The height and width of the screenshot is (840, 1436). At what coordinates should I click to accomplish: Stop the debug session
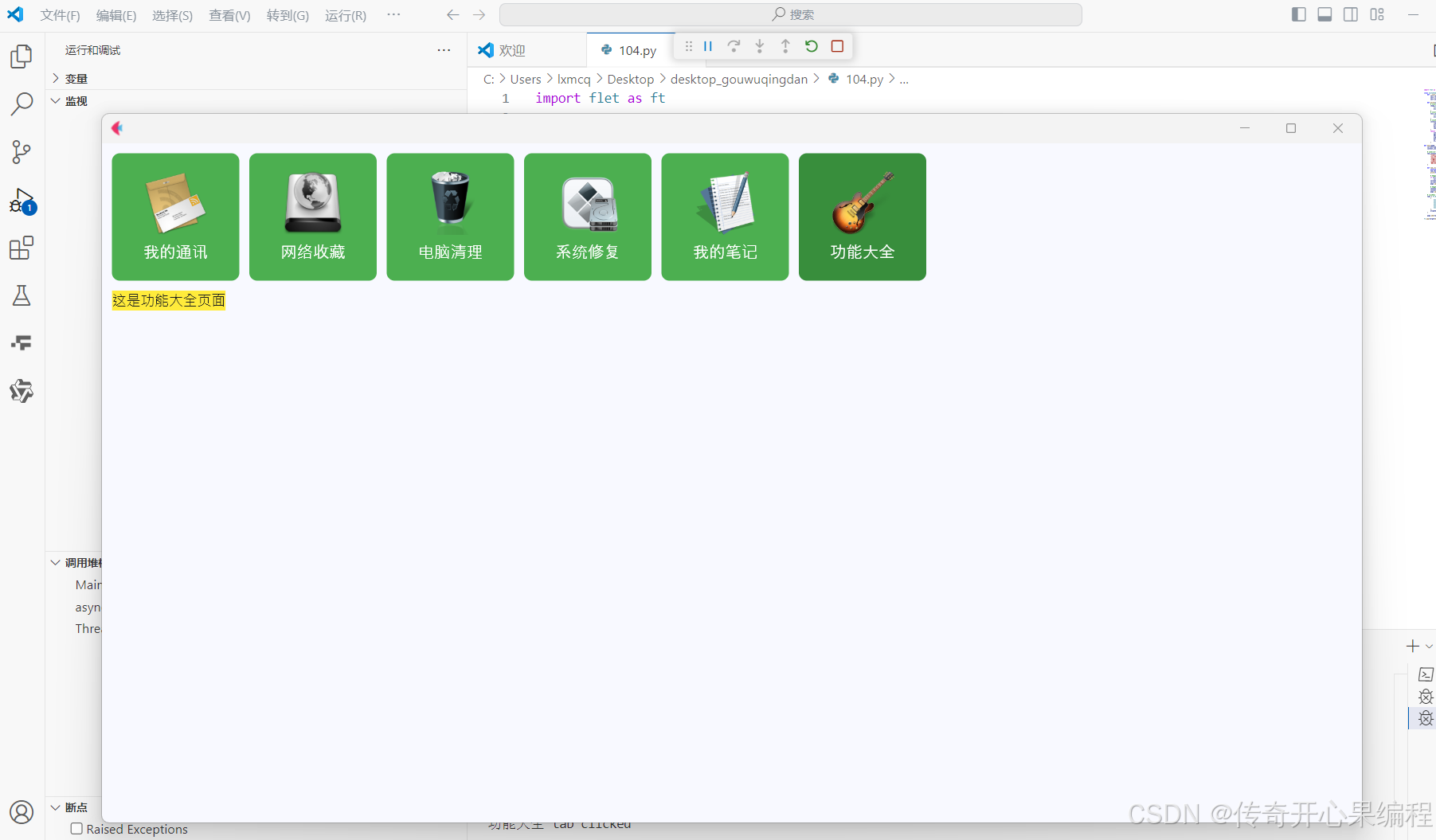837,46
